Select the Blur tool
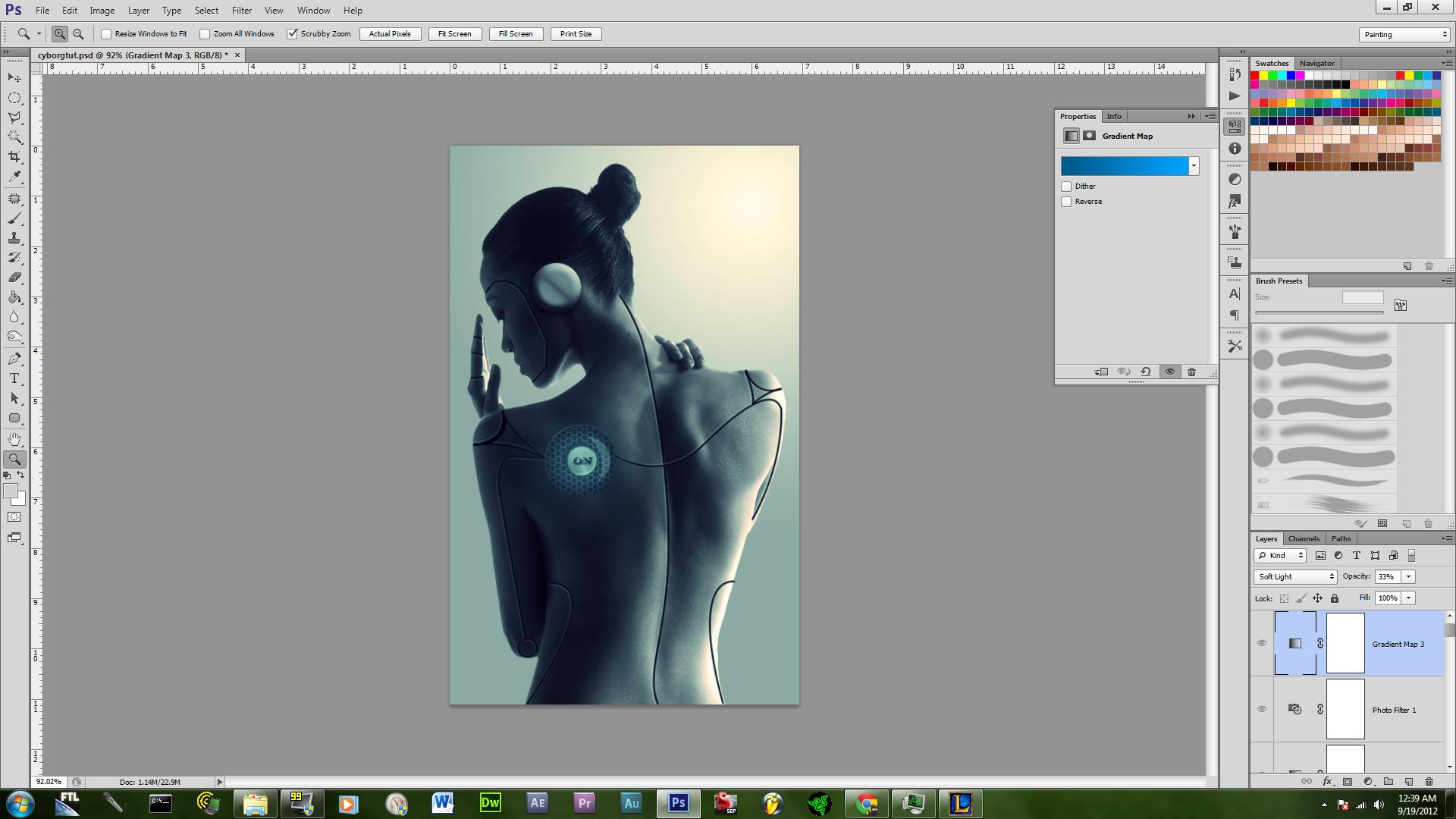The height and width of the screenshot is (819, 1456). 14,317
